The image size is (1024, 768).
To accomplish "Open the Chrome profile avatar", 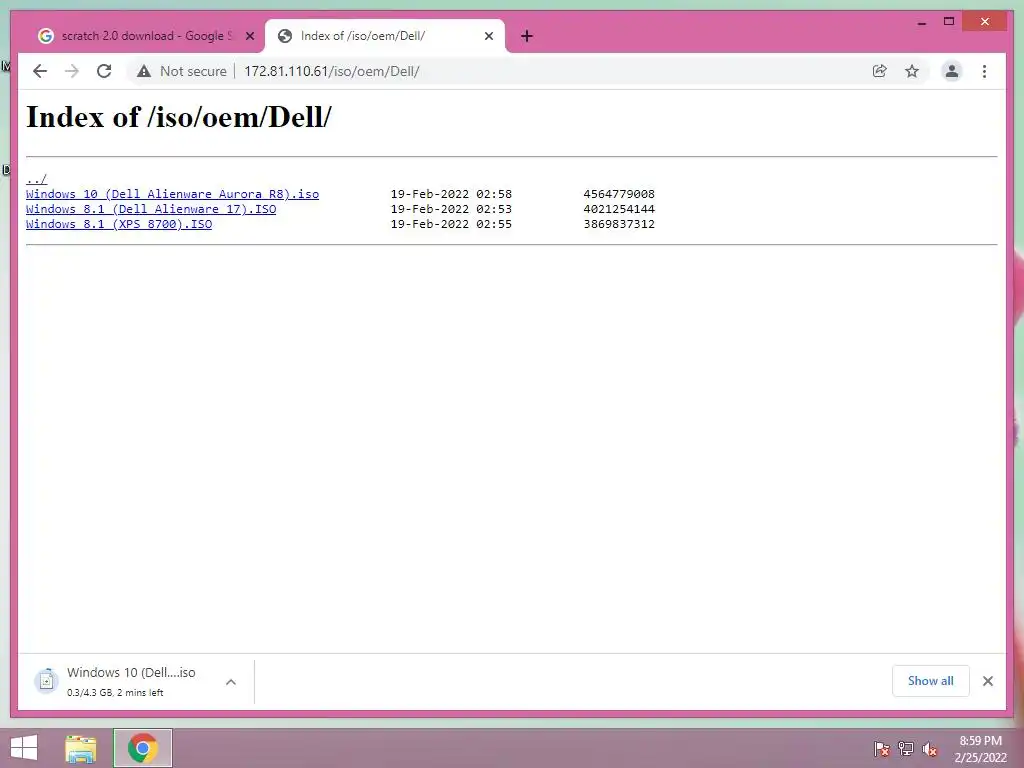I will click(952, 71).
